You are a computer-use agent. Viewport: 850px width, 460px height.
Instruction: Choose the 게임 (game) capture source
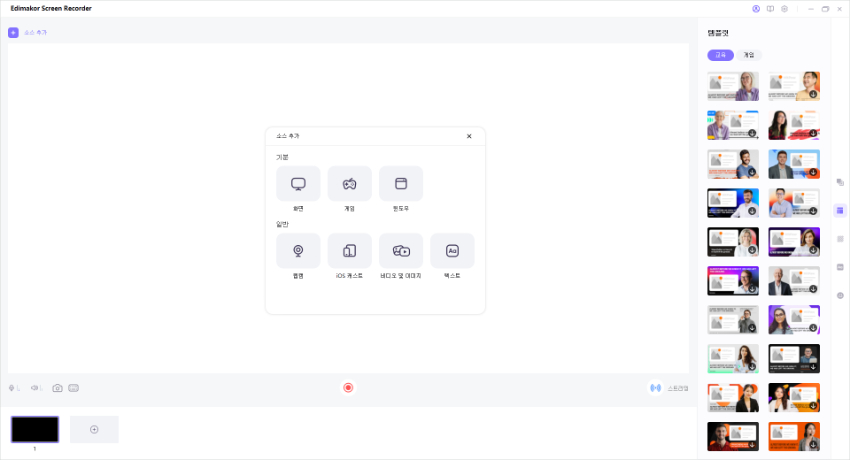tap(349, 184)
